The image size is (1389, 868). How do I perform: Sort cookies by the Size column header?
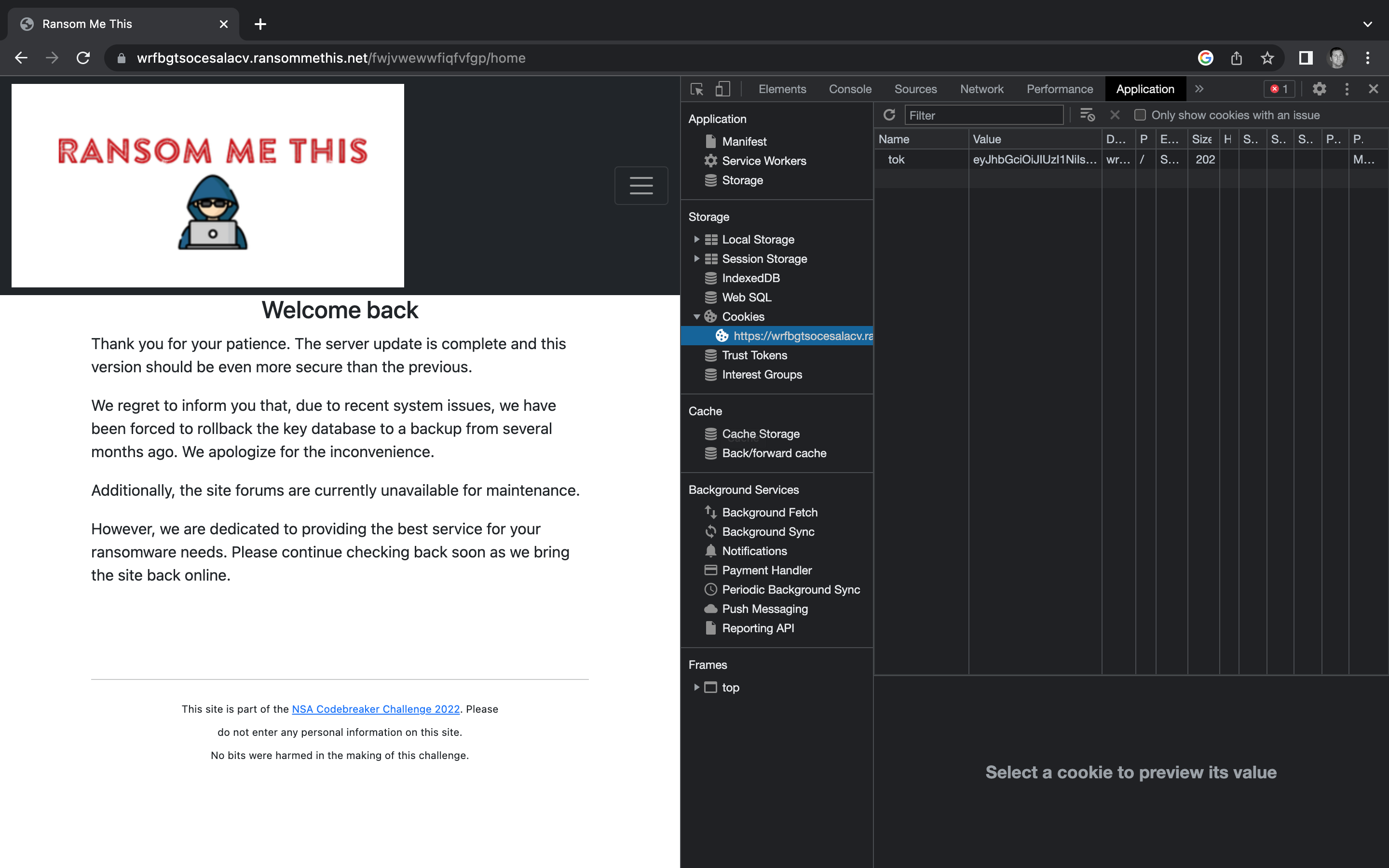click(x=1203, y=139)
